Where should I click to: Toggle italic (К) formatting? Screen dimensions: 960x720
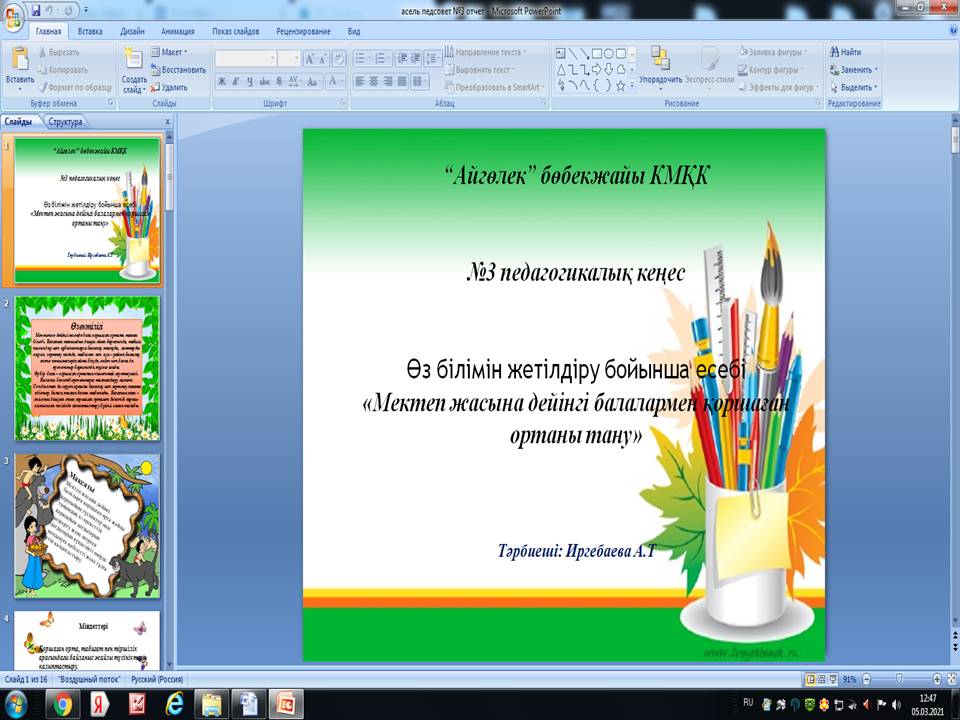237,82
